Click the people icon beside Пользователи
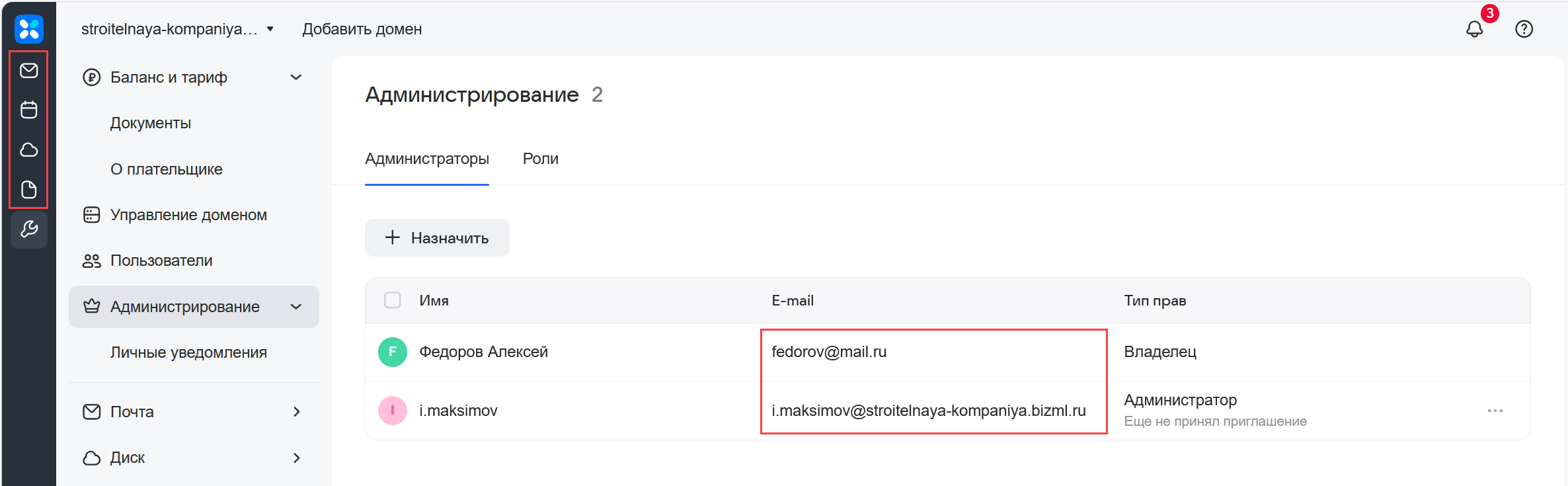The width and height of the screenshot is (1568, 486). [x=92, y=261]
